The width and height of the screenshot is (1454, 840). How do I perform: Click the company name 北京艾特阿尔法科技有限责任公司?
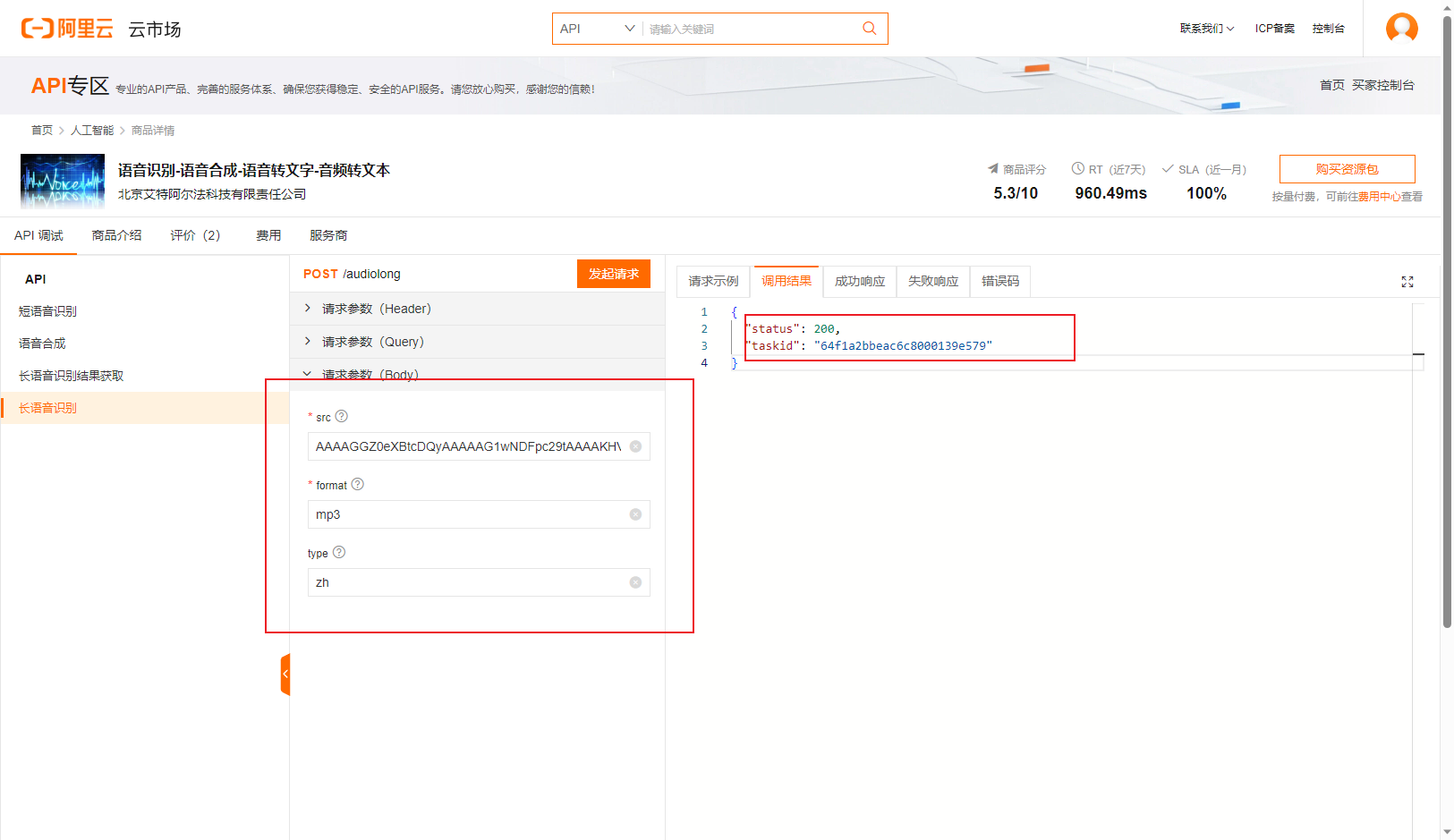coord(212,194)
